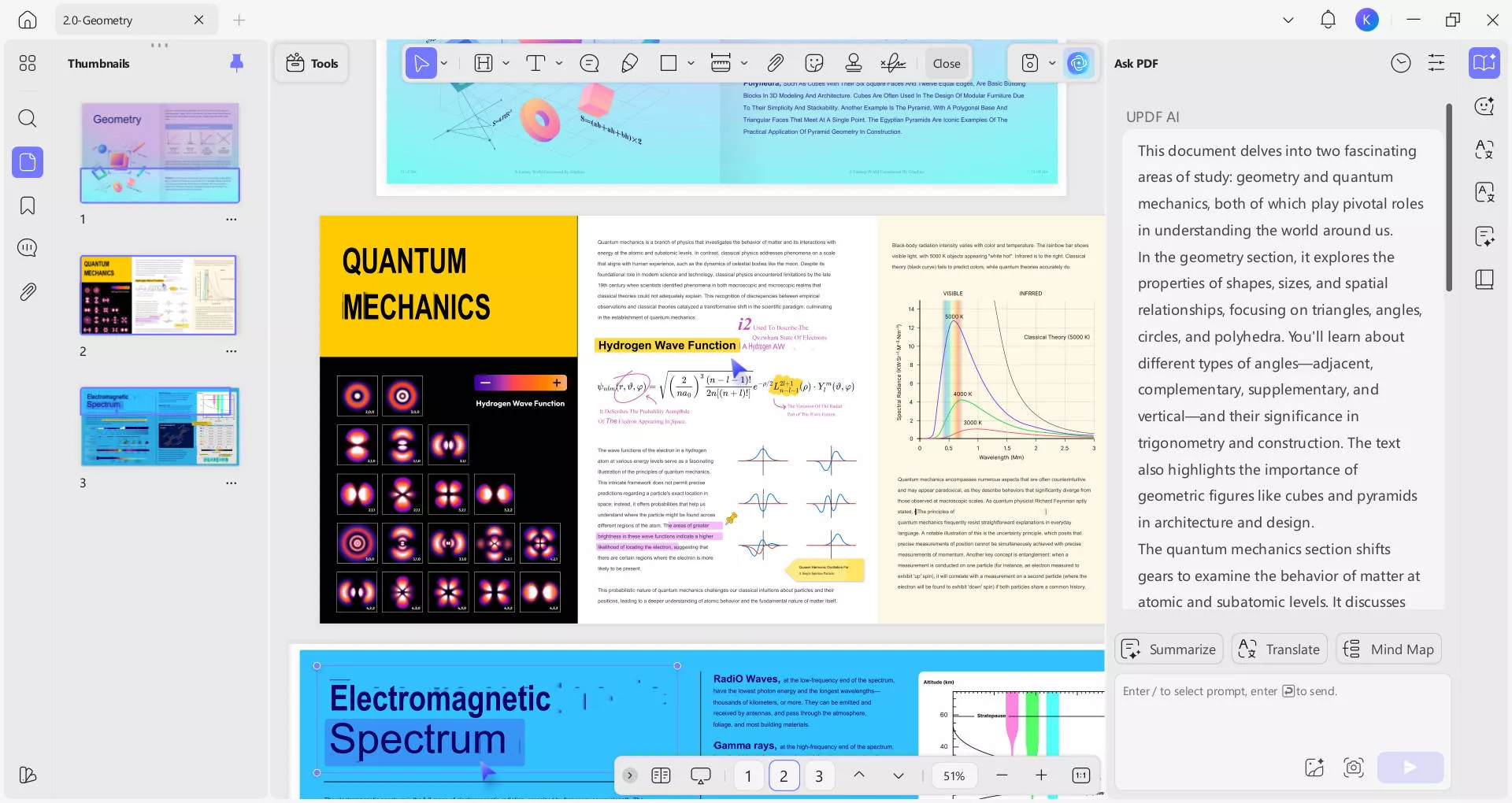The width and height of the screenshot is (1512, 803).
Task: Click the Summarize button
Action: click(1169, 649)
